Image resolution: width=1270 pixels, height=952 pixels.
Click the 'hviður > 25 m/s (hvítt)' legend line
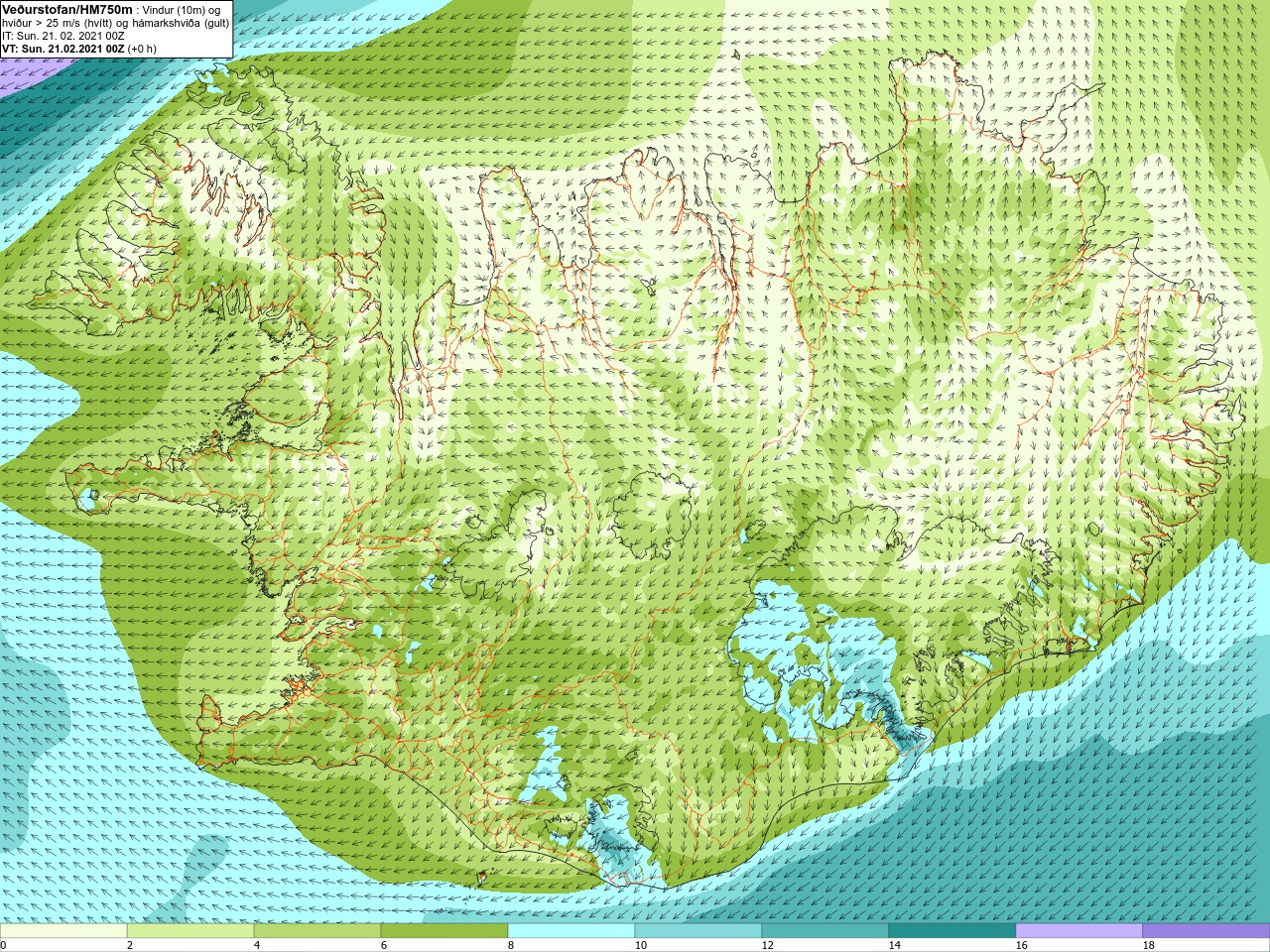pos(60,23)
